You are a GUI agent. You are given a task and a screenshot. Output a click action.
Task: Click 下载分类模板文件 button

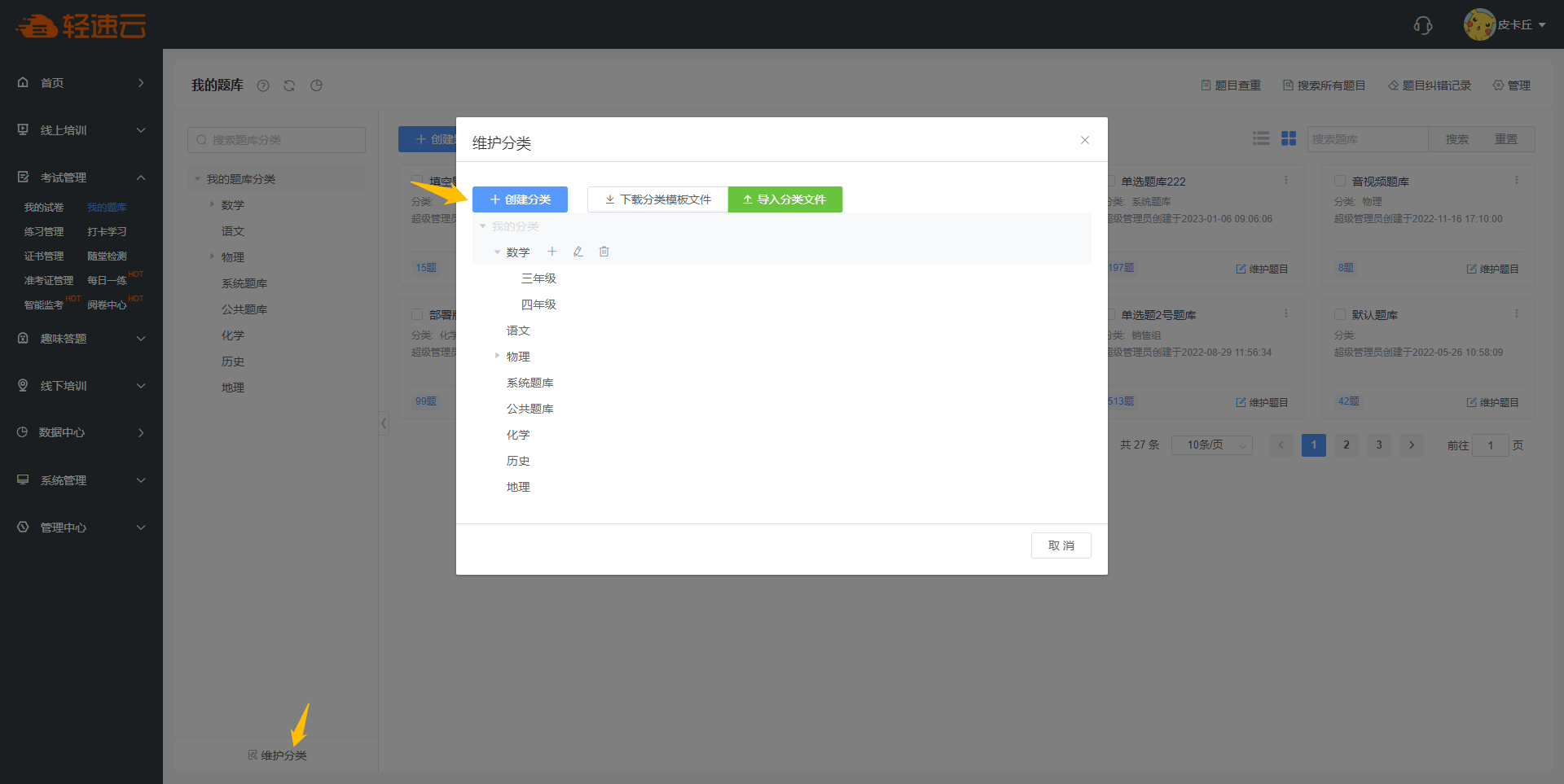point(657,199)
